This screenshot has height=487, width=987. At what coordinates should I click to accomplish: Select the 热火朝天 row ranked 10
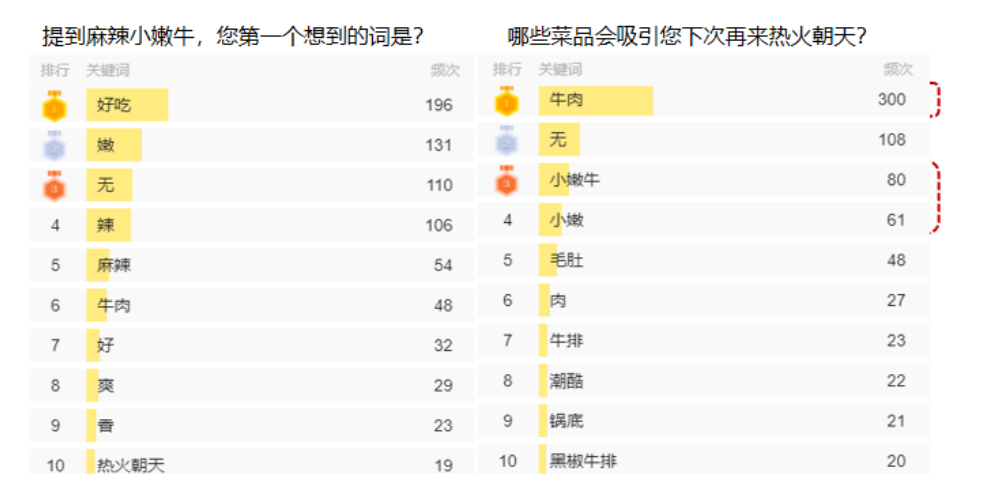pyautogui.click(x=251, y=462)
